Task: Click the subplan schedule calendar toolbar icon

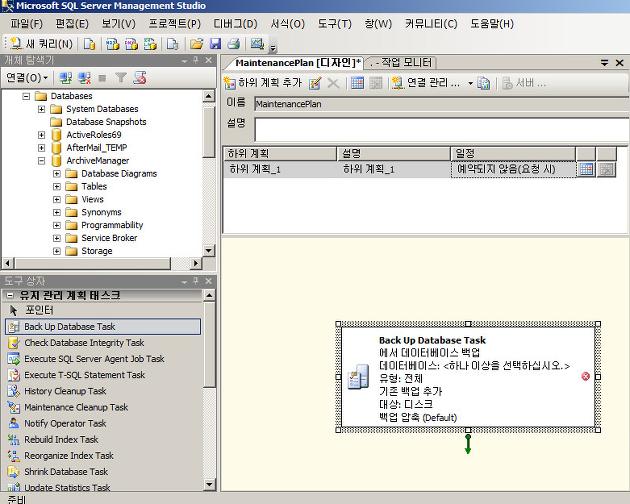Action: 357,83
